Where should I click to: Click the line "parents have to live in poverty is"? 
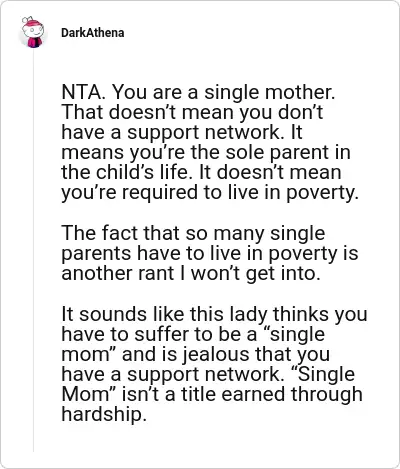(x=210, y=253)
